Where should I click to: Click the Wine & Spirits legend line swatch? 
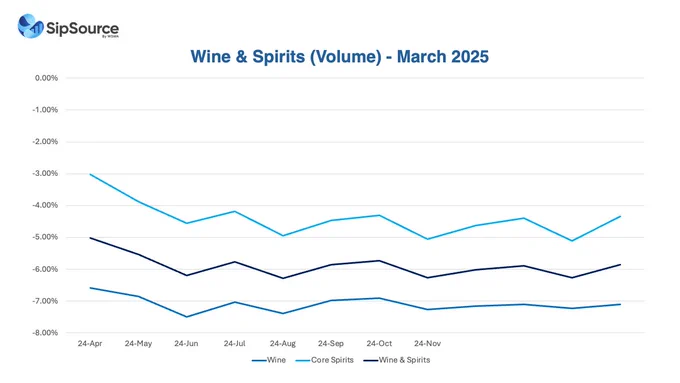click(x=370, y=360)
